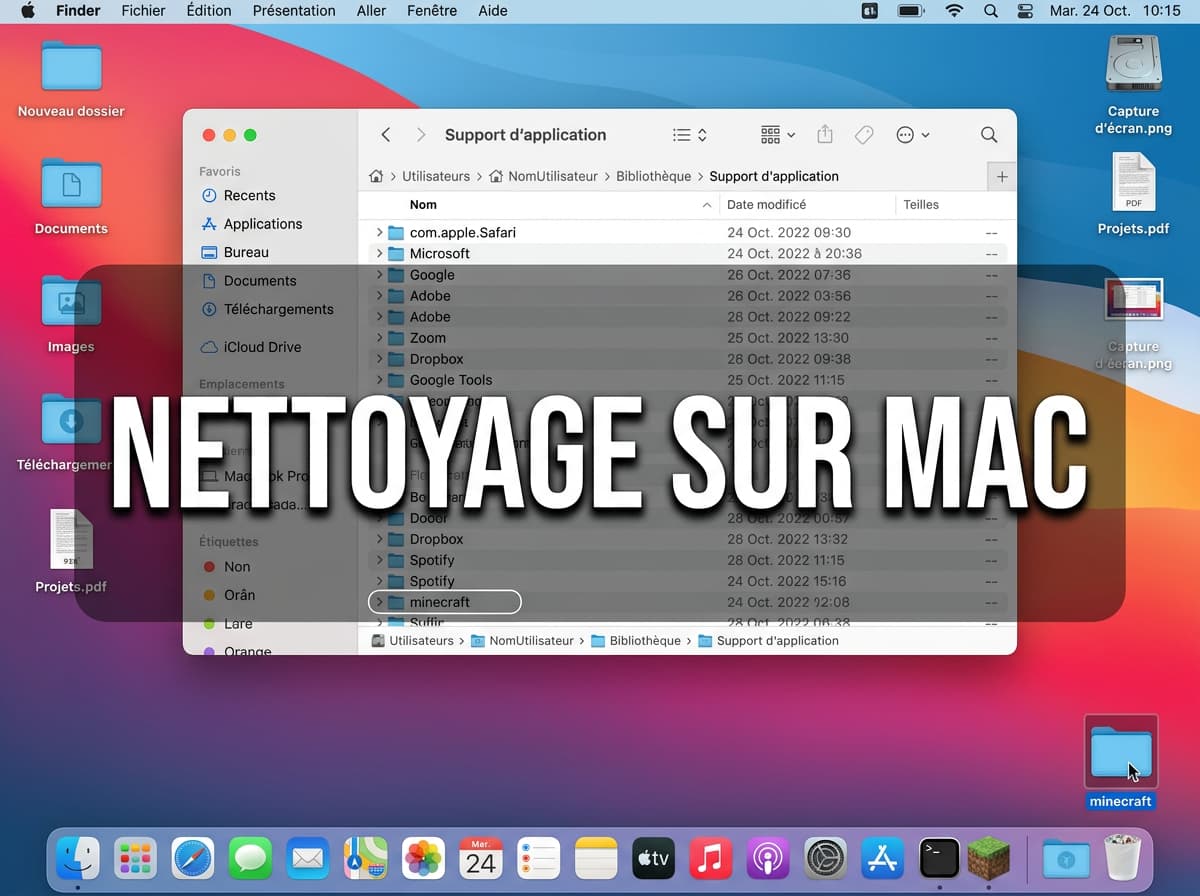Screen dimensions: 1200x896
Task: Open Notes from the Dock
Action: tap(597, 858)
